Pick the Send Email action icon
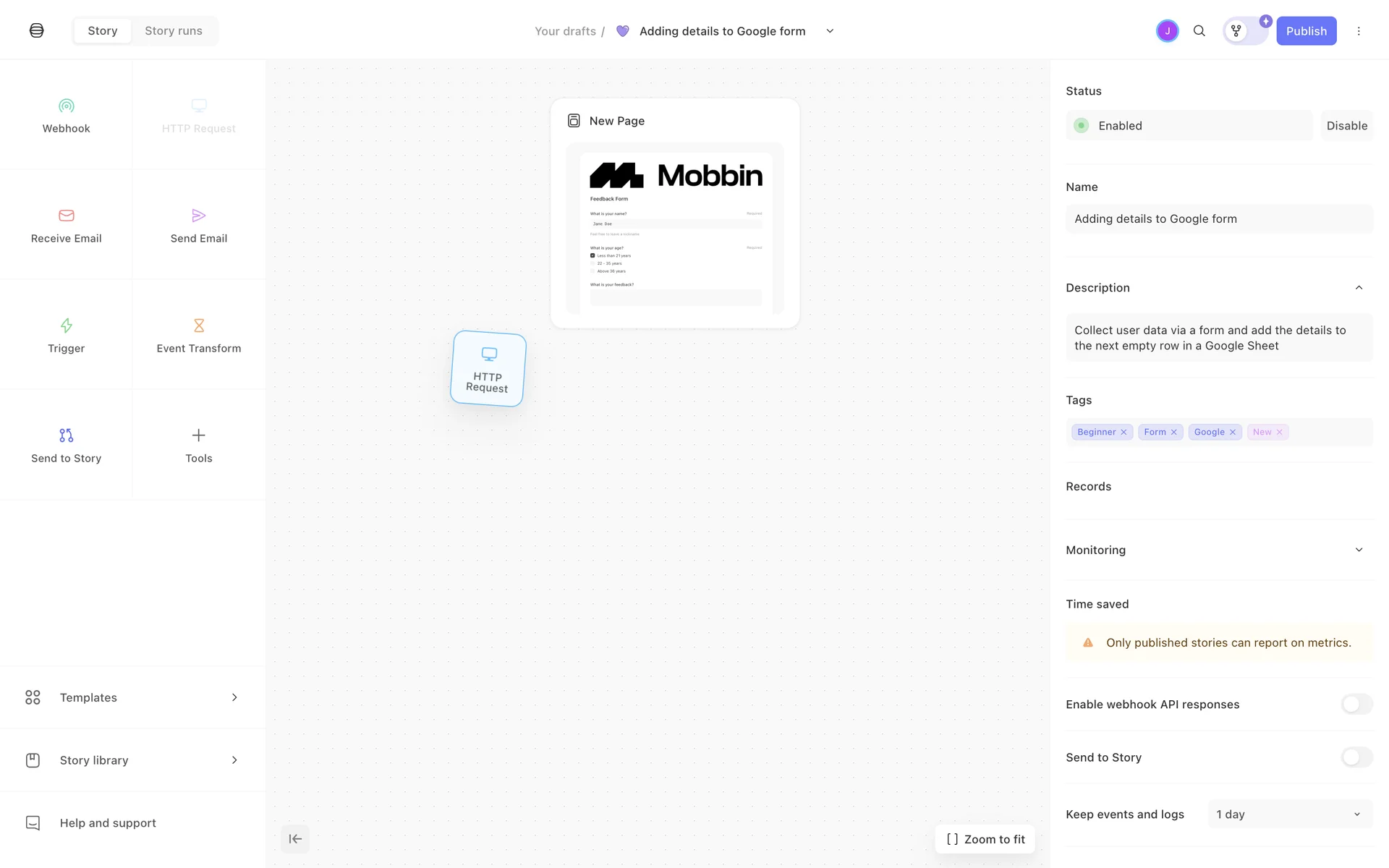The height and width of the screenshot is (868, 1389). 198,216
